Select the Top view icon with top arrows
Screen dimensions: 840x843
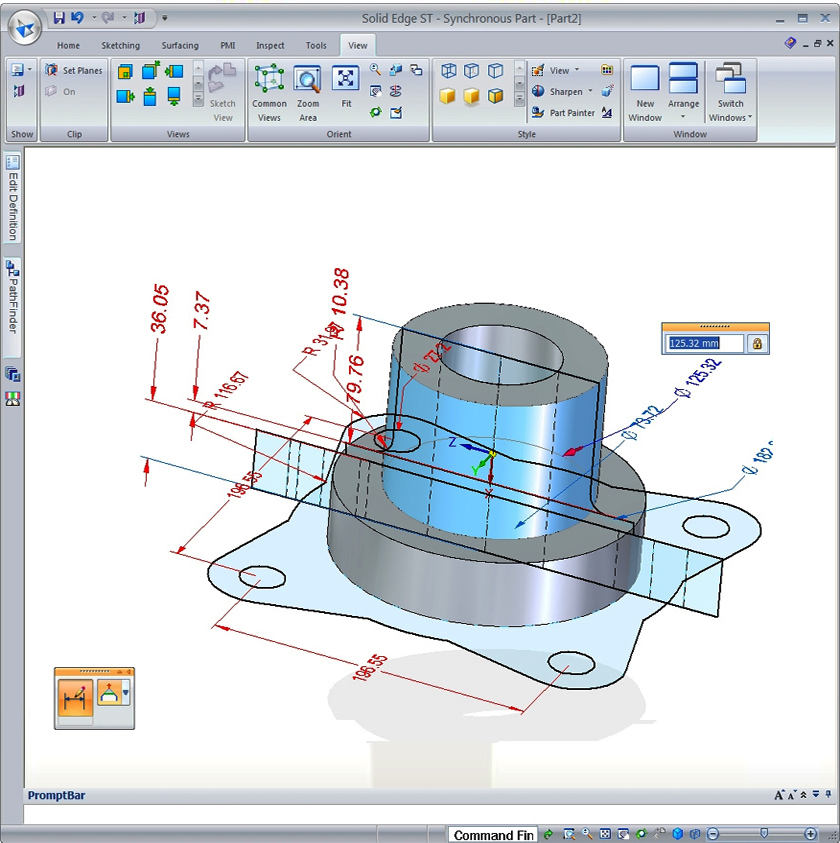(150, 97)
